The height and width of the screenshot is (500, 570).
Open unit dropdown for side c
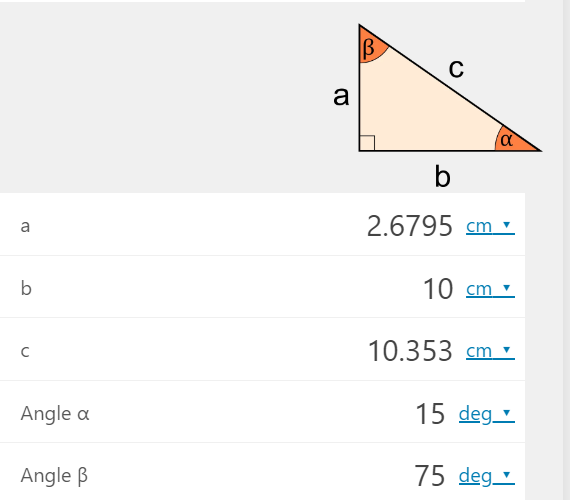[490, 351]
